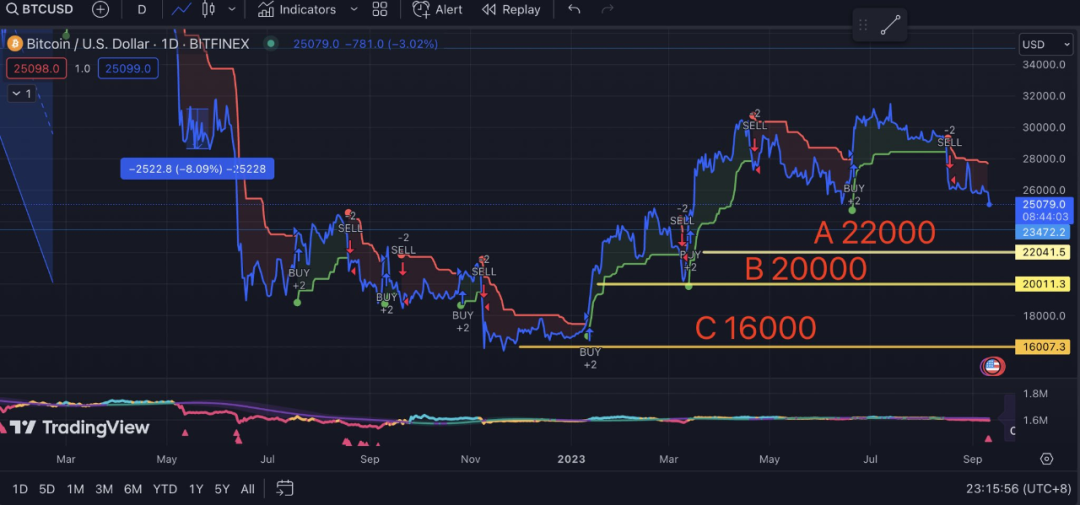Click the 25098.0 sell price box

[37, 68]
